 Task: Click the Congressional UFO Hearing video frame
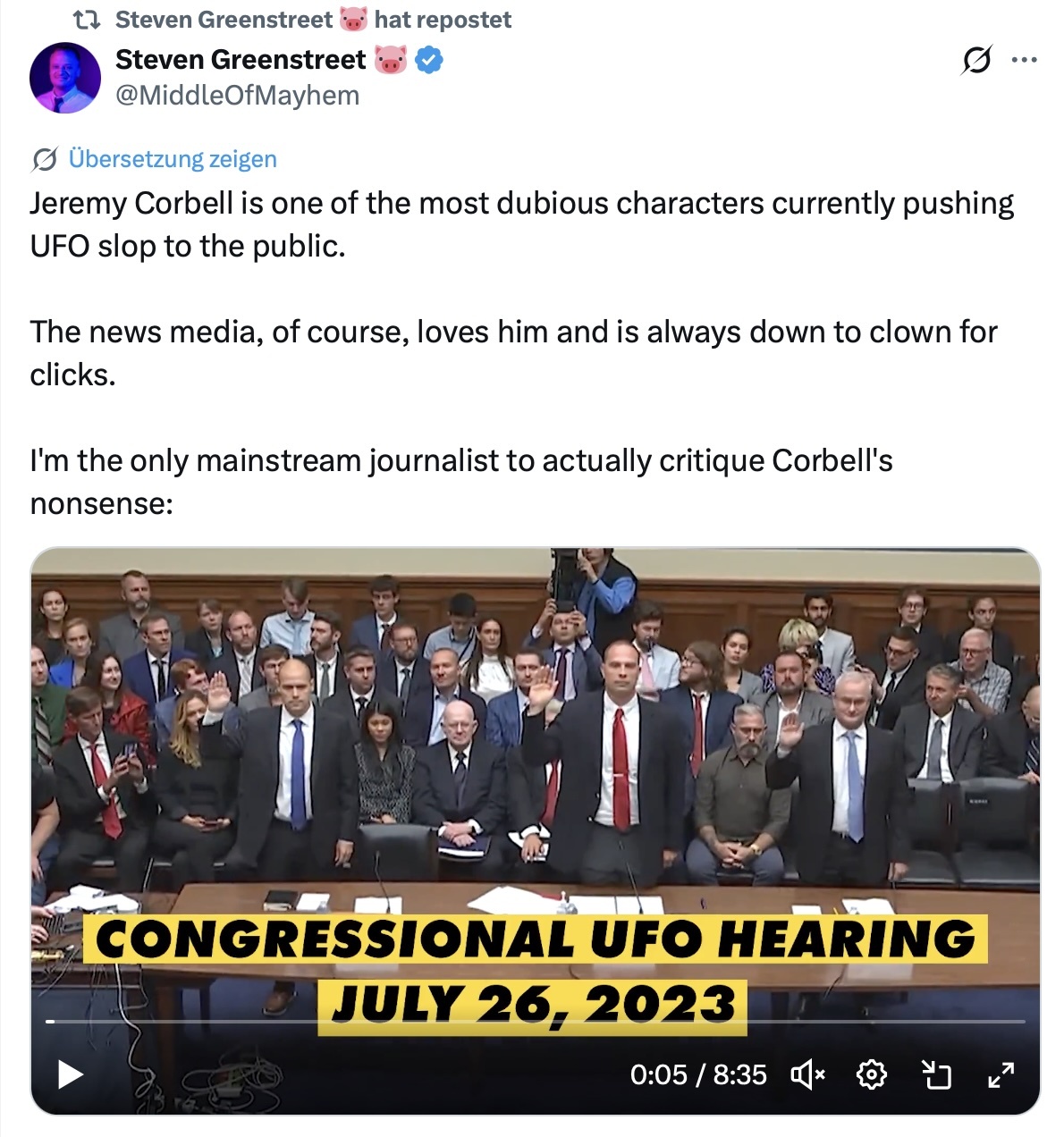[x=536, y=787]
